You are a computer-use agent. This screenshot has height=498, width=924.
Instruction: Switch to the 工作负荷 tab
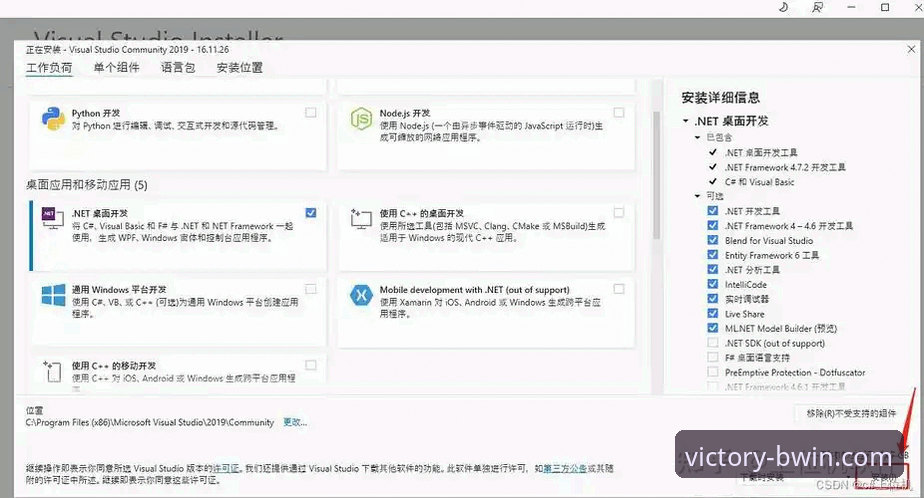click(49, 68)
